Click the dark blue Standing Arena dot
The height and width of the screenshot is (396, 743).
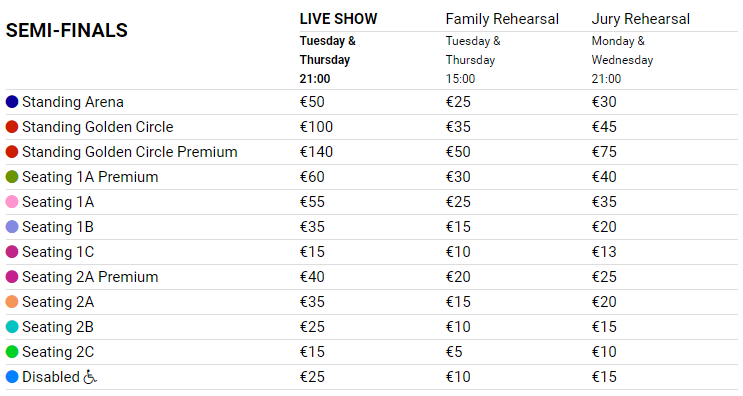click(x=12, y=102)
